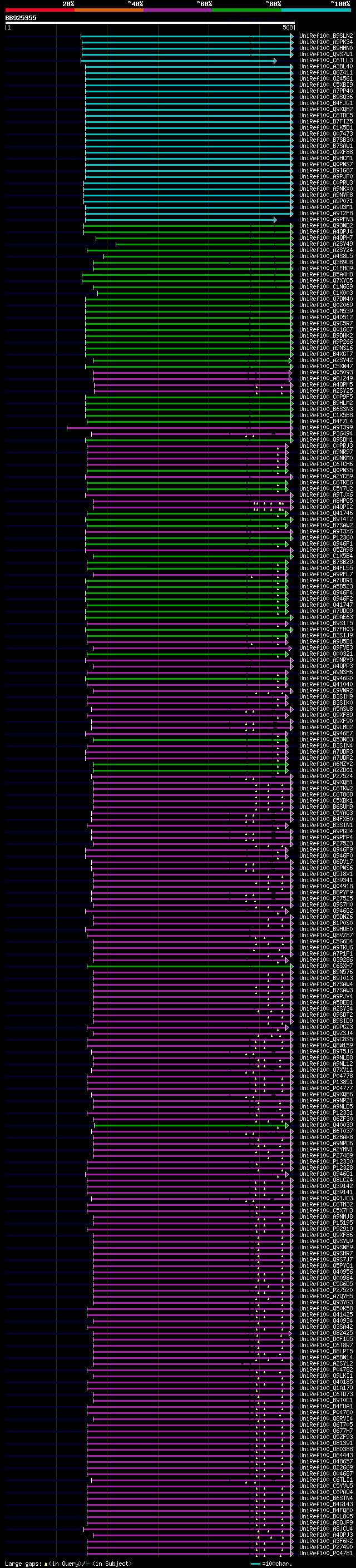
Task: Open hit UniRef100_C1EHQ9
Action: (325, 269)
